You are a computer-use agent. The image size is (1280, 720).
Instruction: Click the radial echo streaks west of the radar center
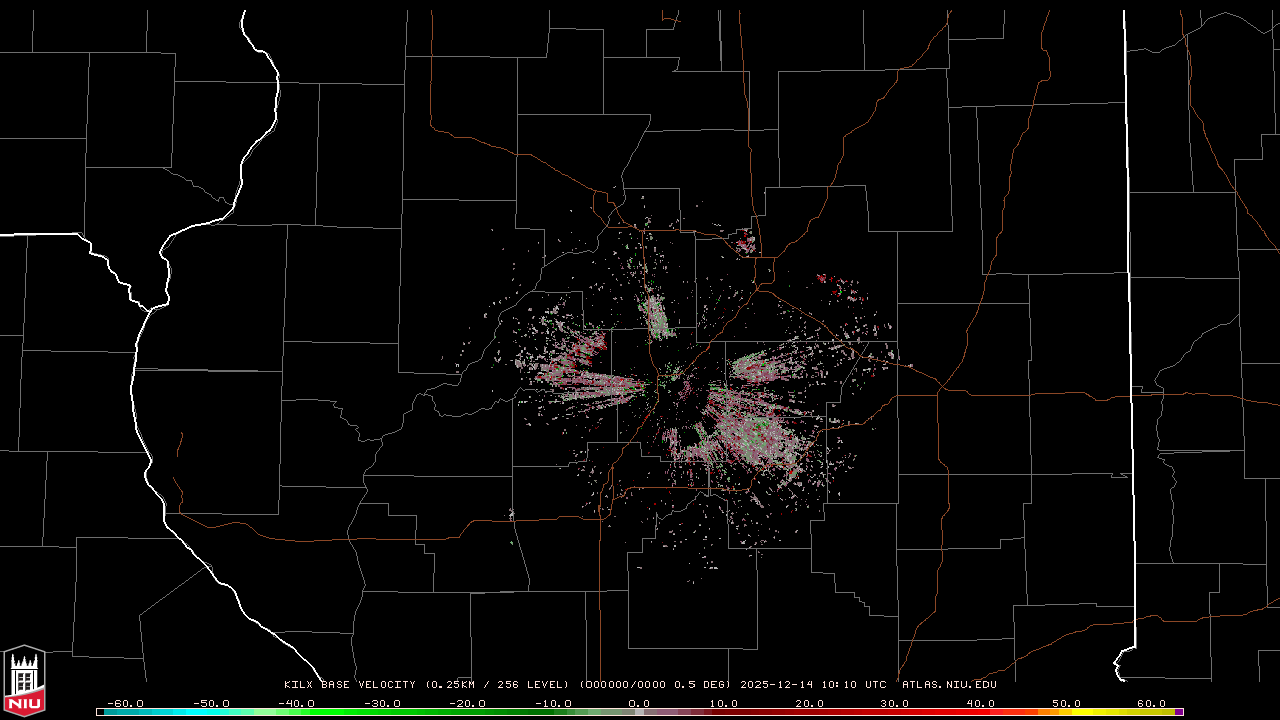[x=580, y=370]
